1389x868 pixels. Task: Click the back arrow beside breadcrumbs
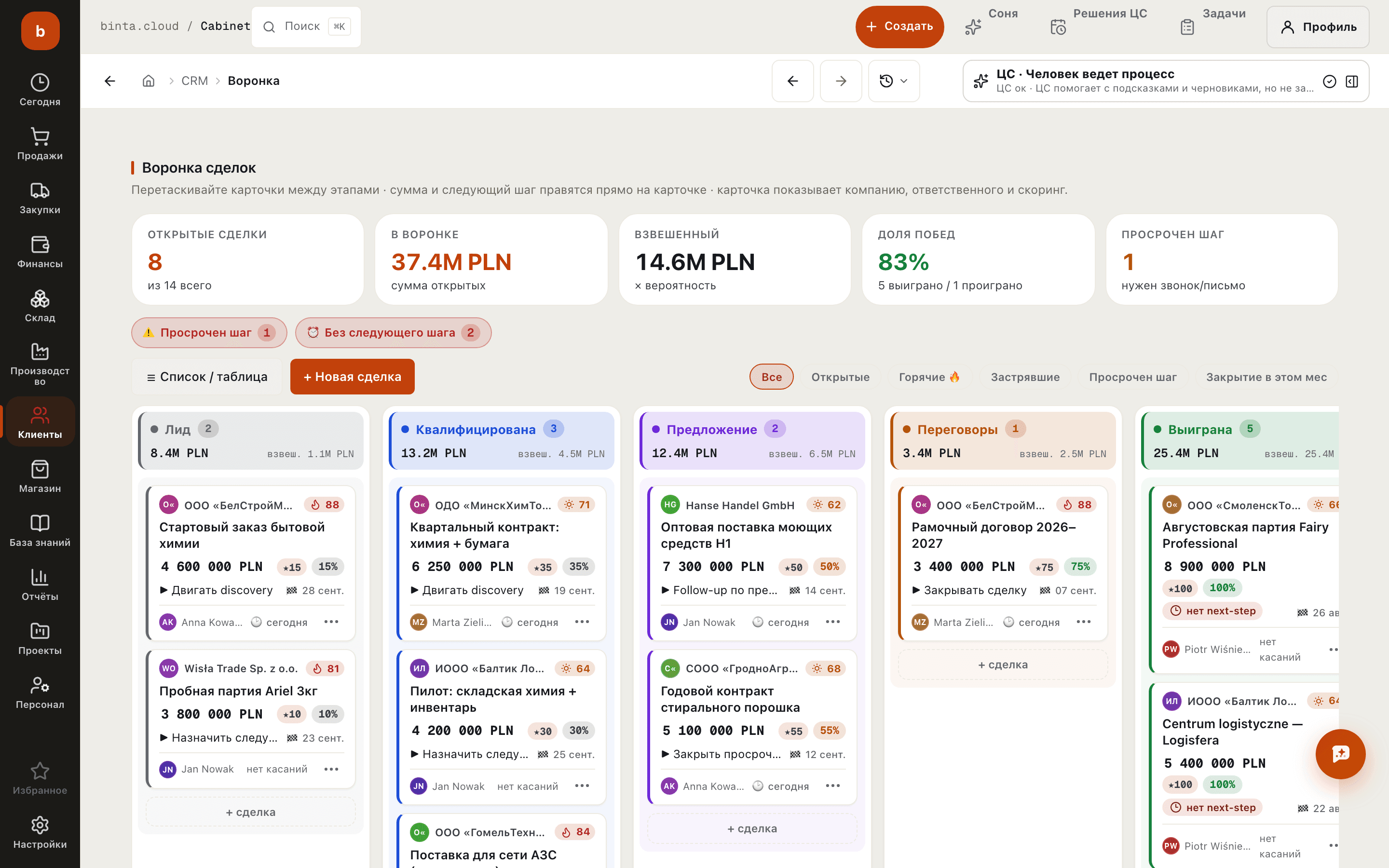[110, 81]
